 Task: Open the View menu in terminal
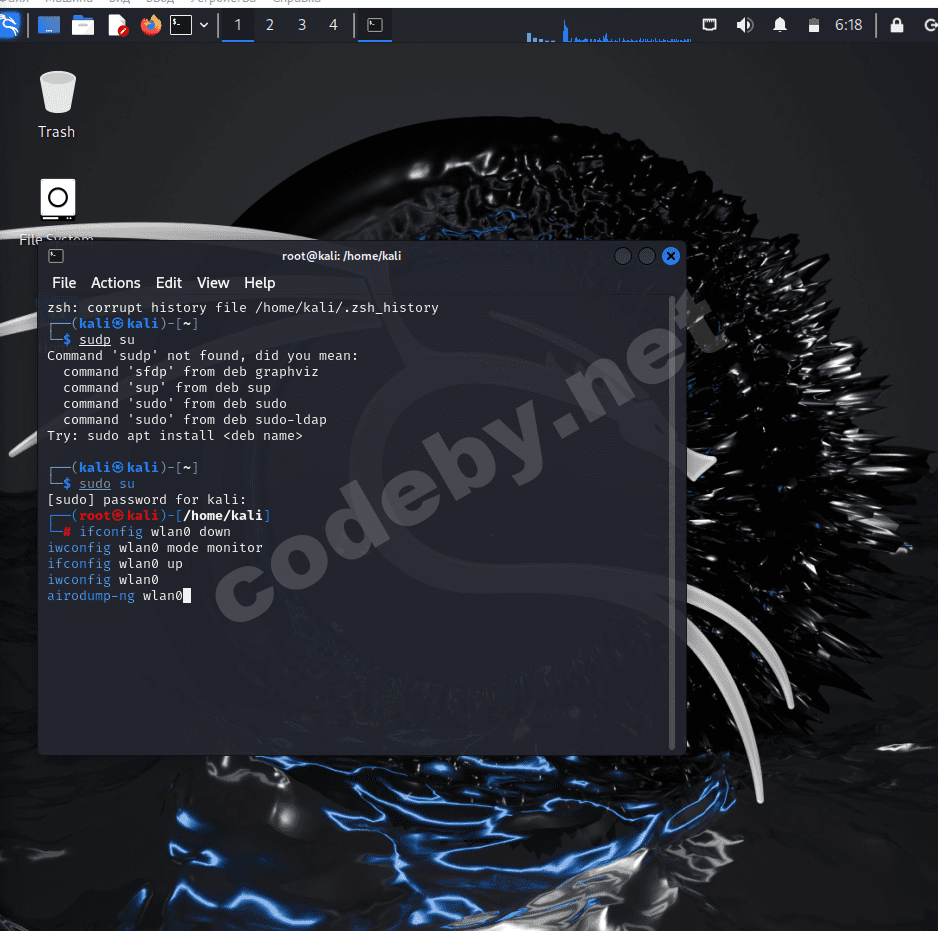[x=213, y=283]
